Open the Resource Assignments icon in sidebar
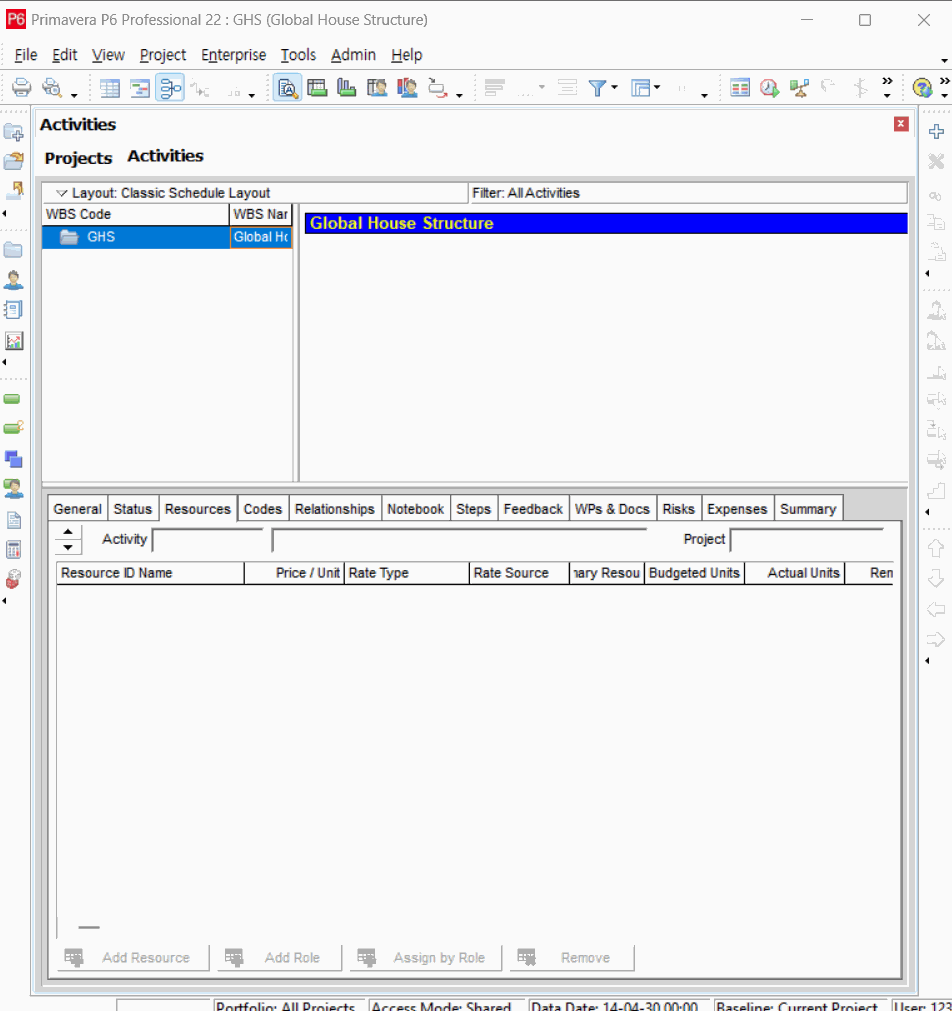Image resolution: width=952 pixels, height=1011 pixels. (14, 489)
